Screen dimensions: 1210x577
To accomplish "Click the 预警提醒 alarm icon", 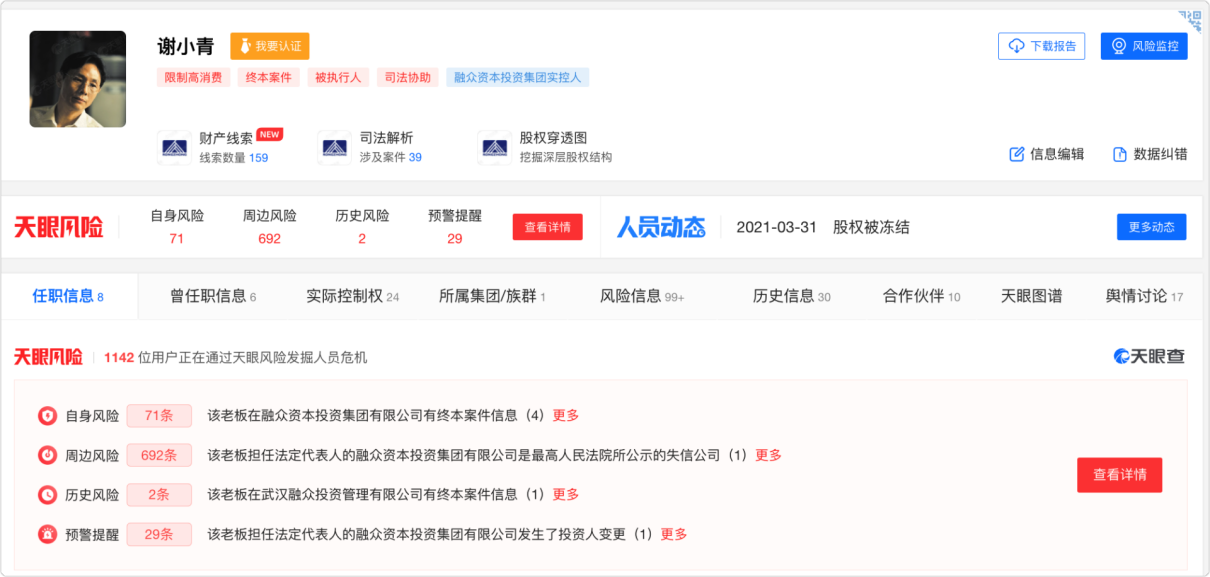I will (x=47, y=534).
